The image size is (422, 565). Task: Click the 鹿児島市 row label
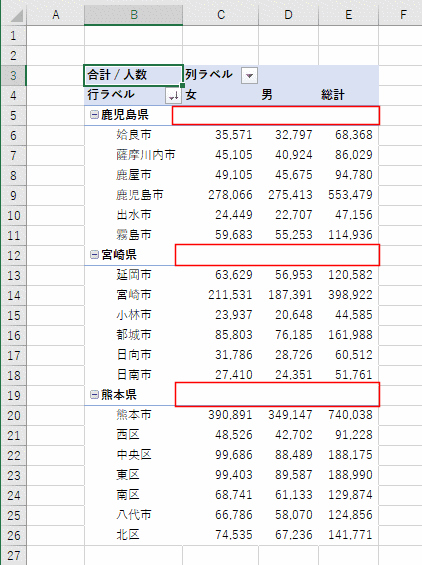click(139, 195)
